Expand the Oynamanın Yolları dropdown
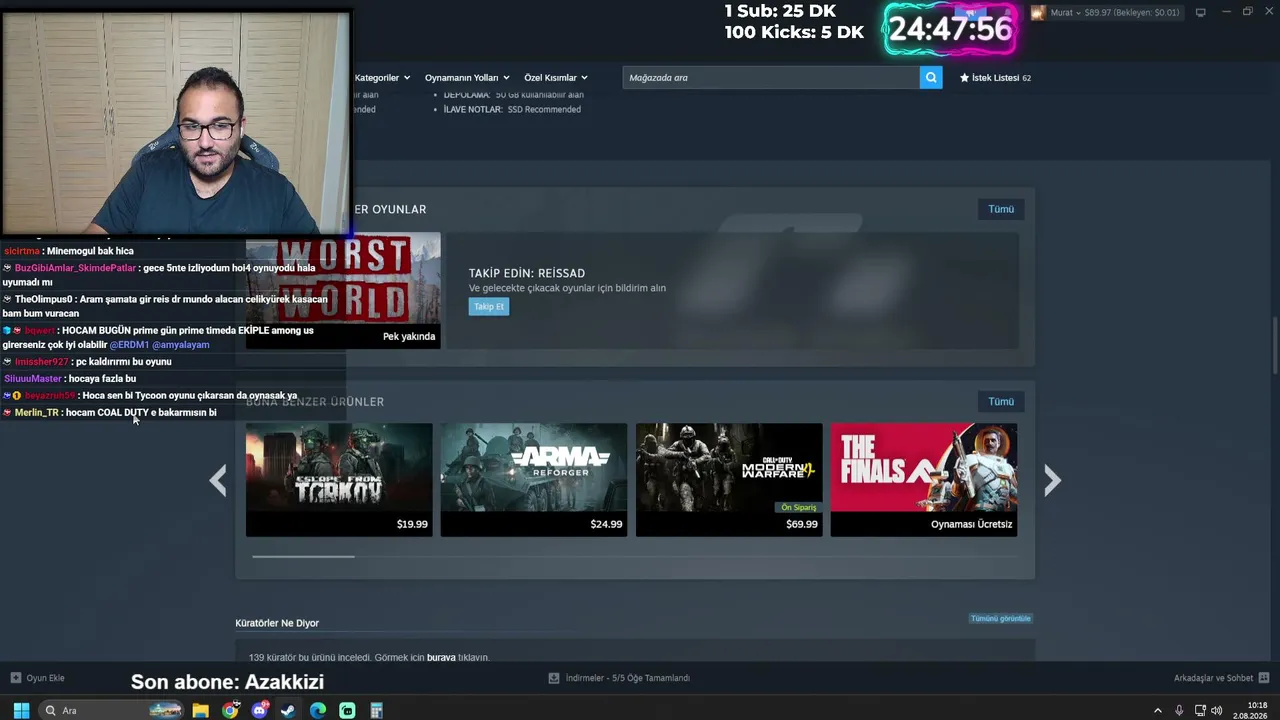The width and height of the screenshot is (1280, 720). tap(467, 77)
